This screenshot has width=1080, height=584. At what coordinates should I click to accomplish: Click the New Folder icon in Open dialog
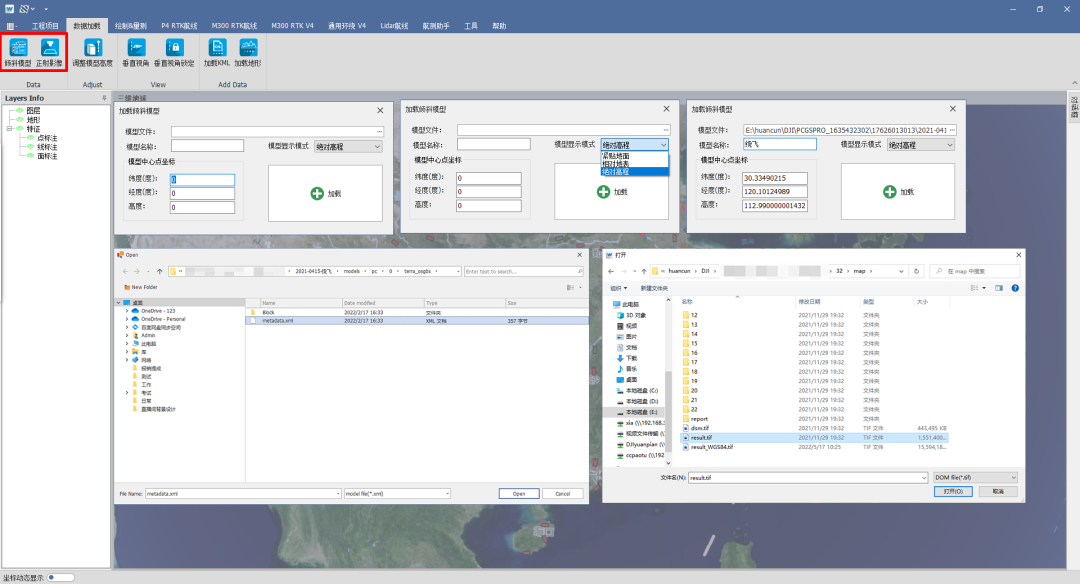pos(127,287)
